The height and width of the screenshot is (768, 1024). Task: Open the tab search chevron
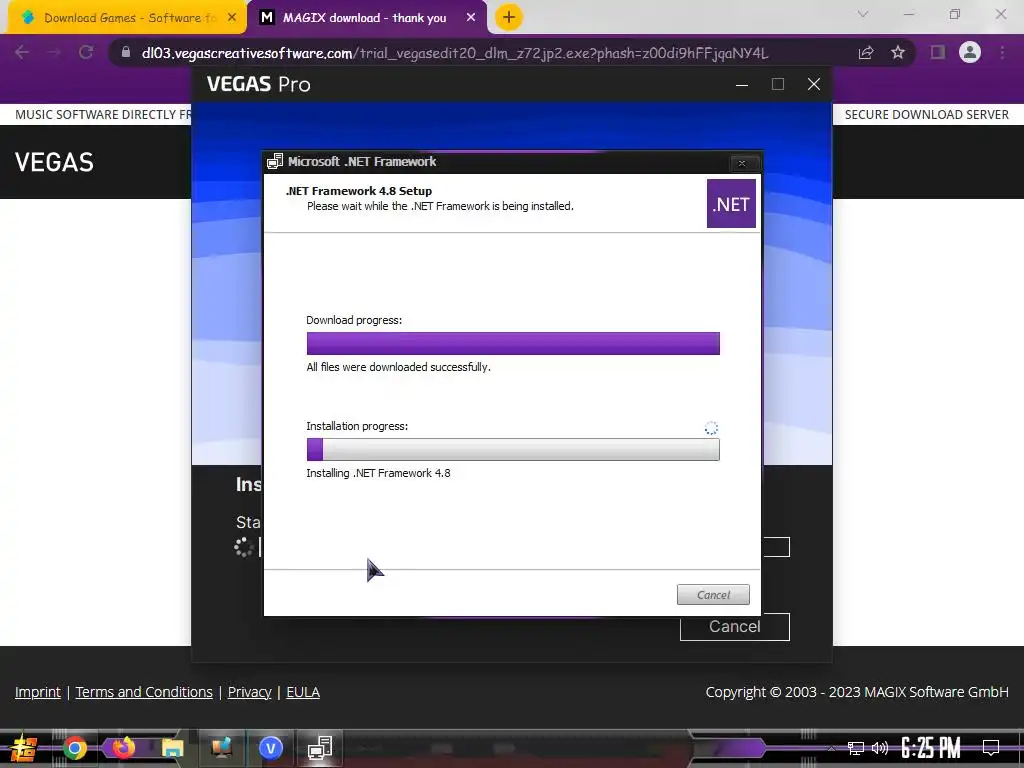click(863, 14)
